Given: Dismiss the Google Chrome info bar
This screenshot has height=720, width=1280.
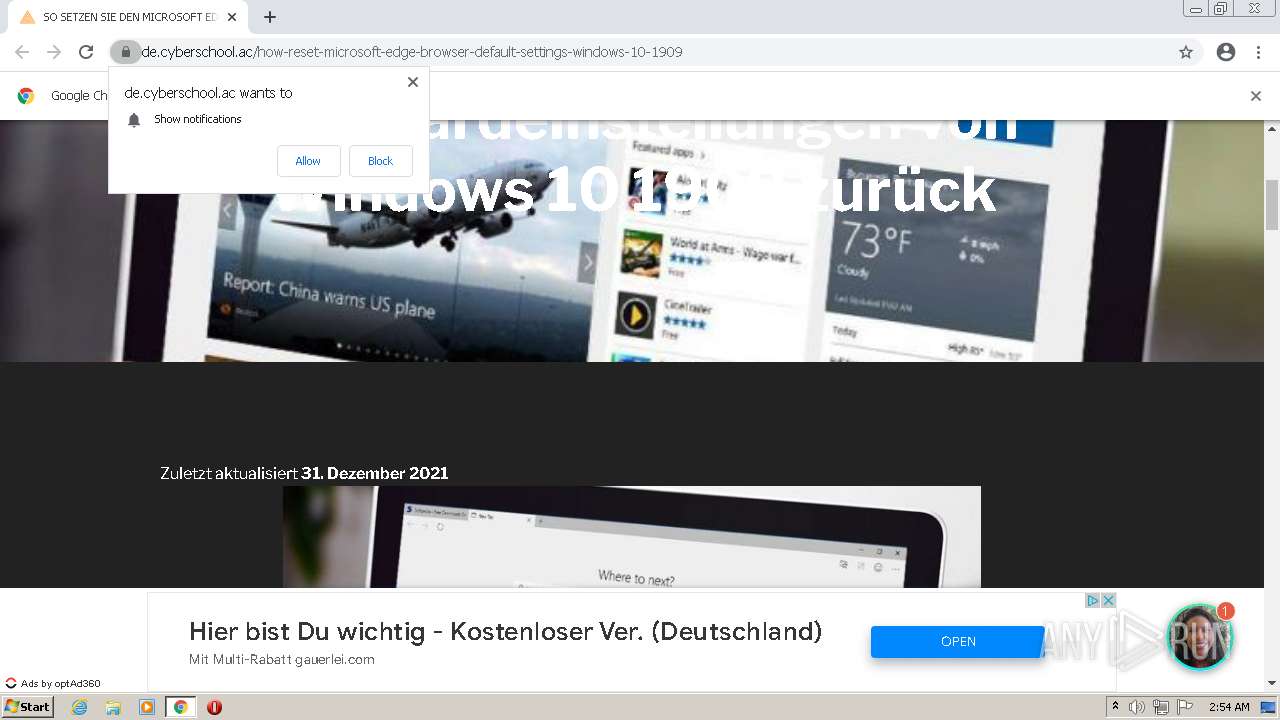Looking at the screenshot, I should 1256,96.
